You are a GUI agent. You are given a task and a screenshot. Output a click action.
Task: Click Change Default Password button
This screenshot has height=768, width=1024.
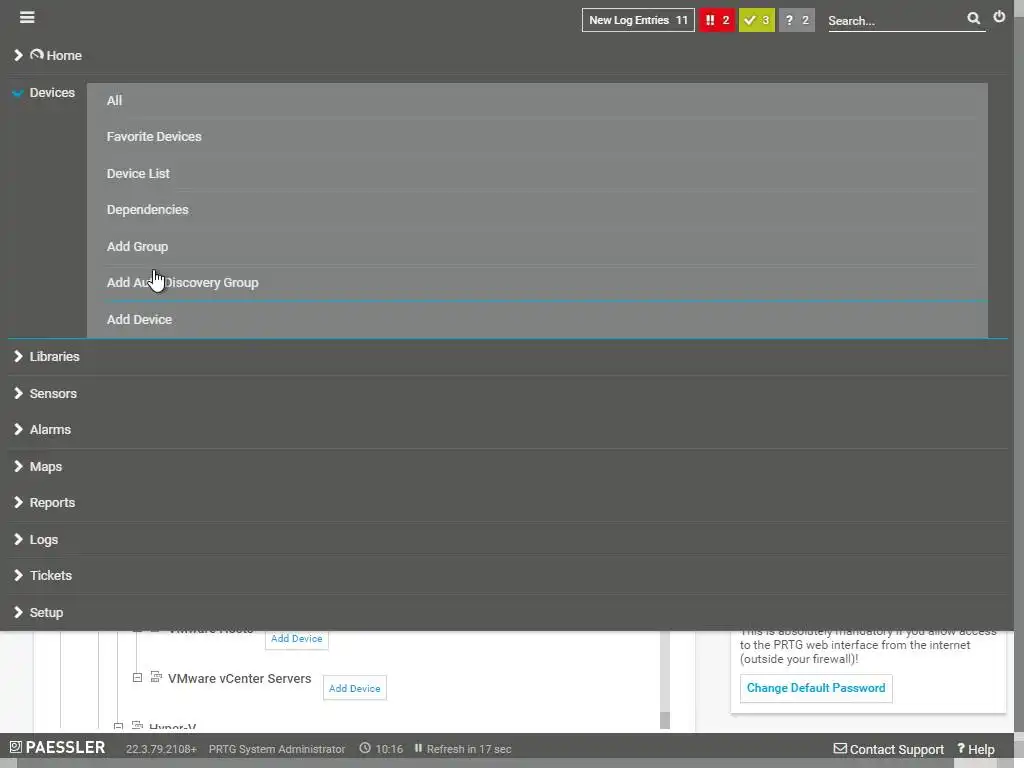pyautogui.click(x=816, y=688)
